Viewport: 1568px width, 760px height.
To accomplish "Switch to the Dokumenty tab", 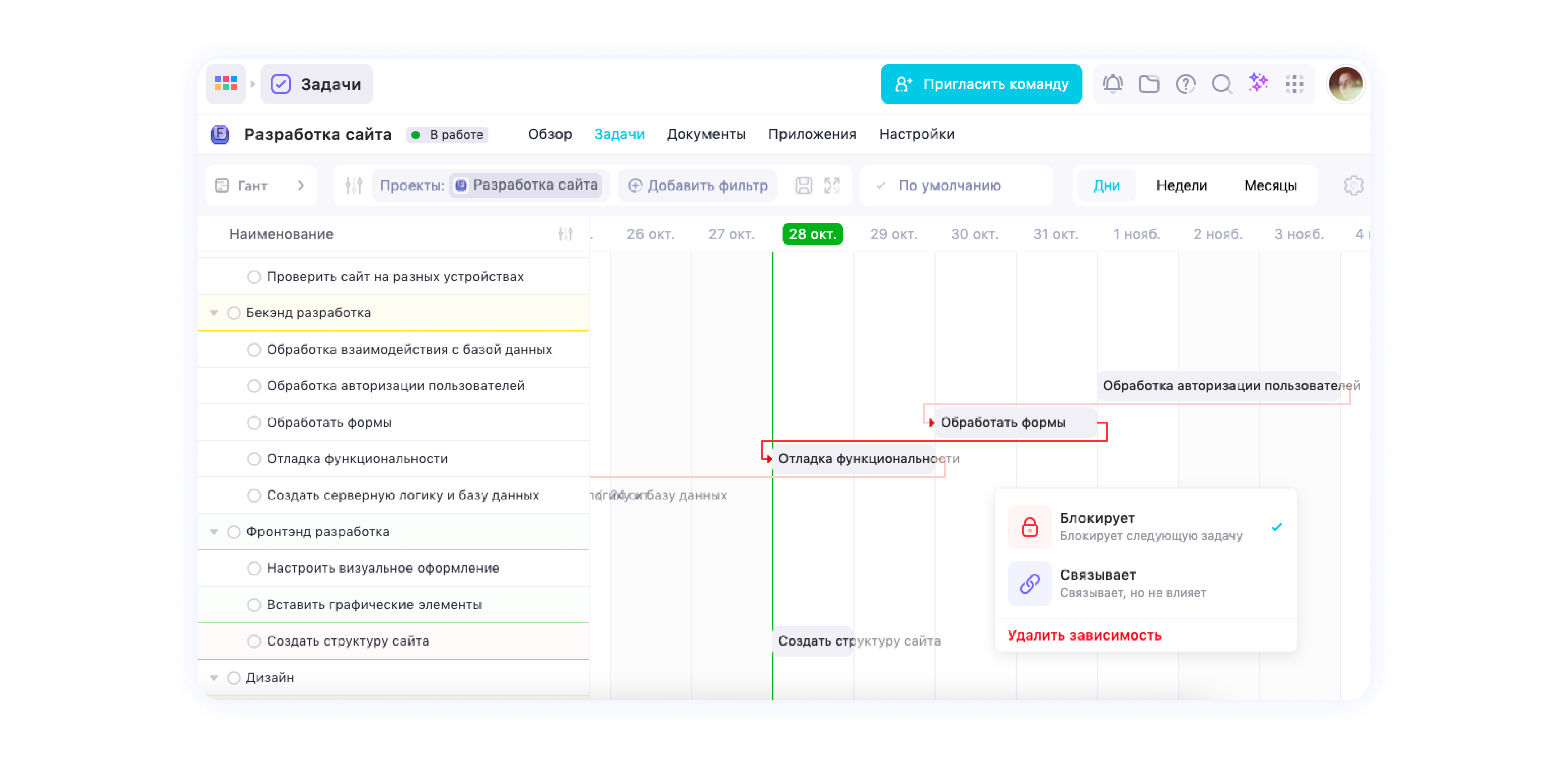I will [706, 134].
